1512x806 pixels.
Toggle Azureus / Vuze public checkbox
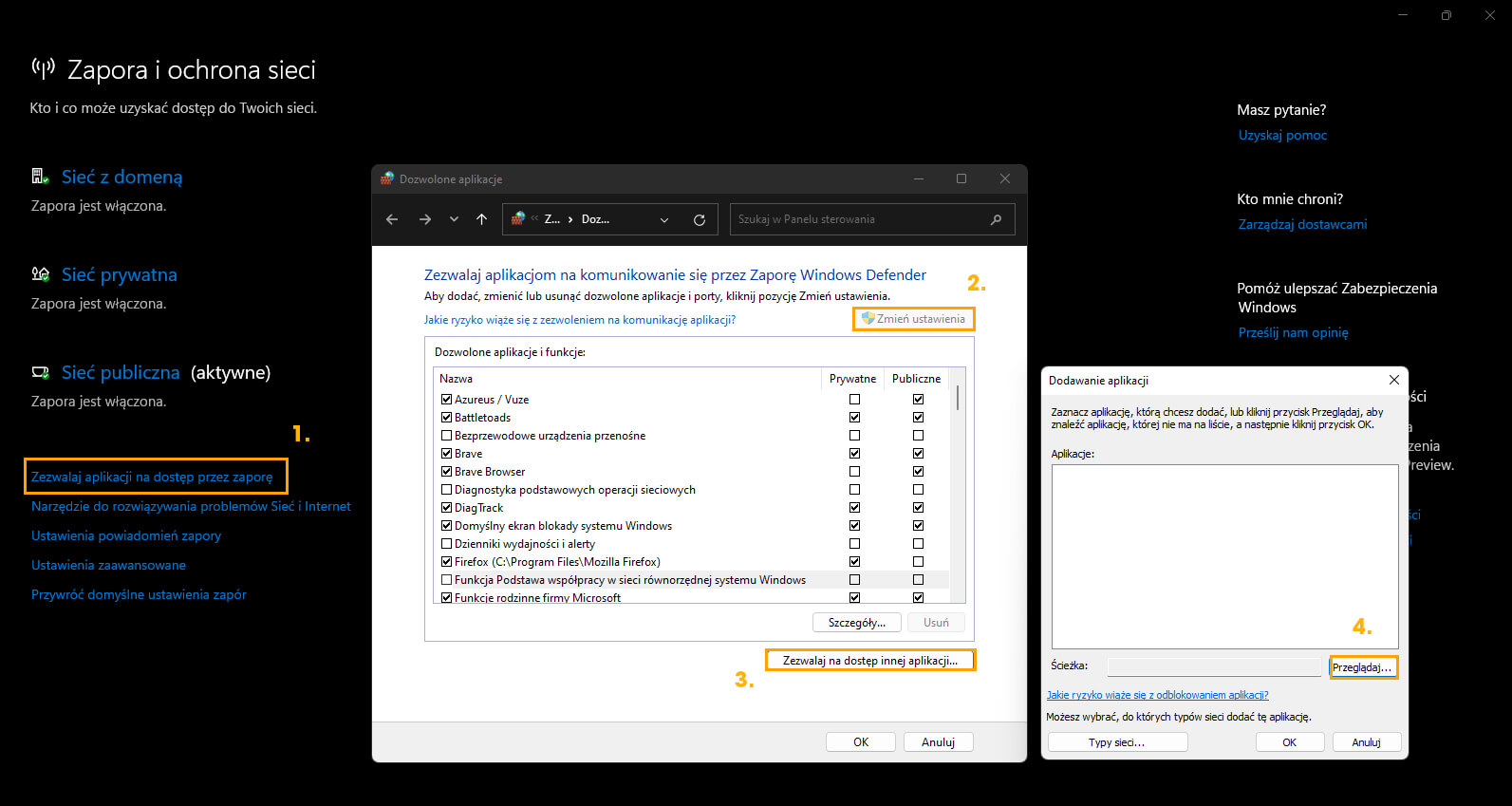click(x=918, y=400)
